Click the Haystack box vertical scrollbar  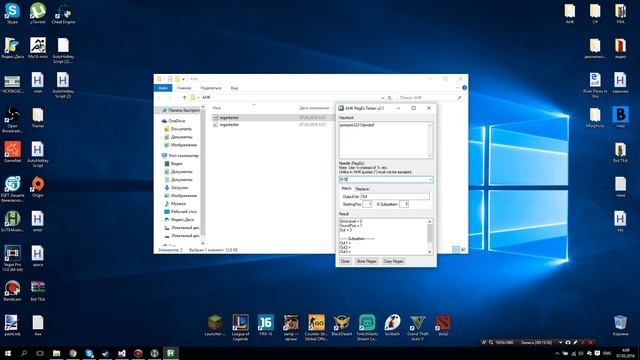[x=429, y=140]
